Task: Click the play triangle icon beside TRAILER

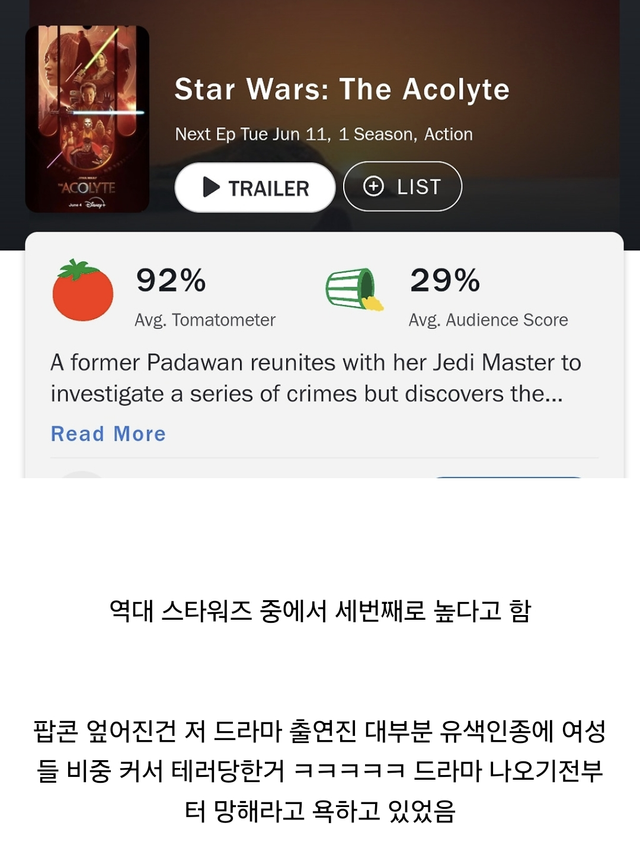Action: 210,187
